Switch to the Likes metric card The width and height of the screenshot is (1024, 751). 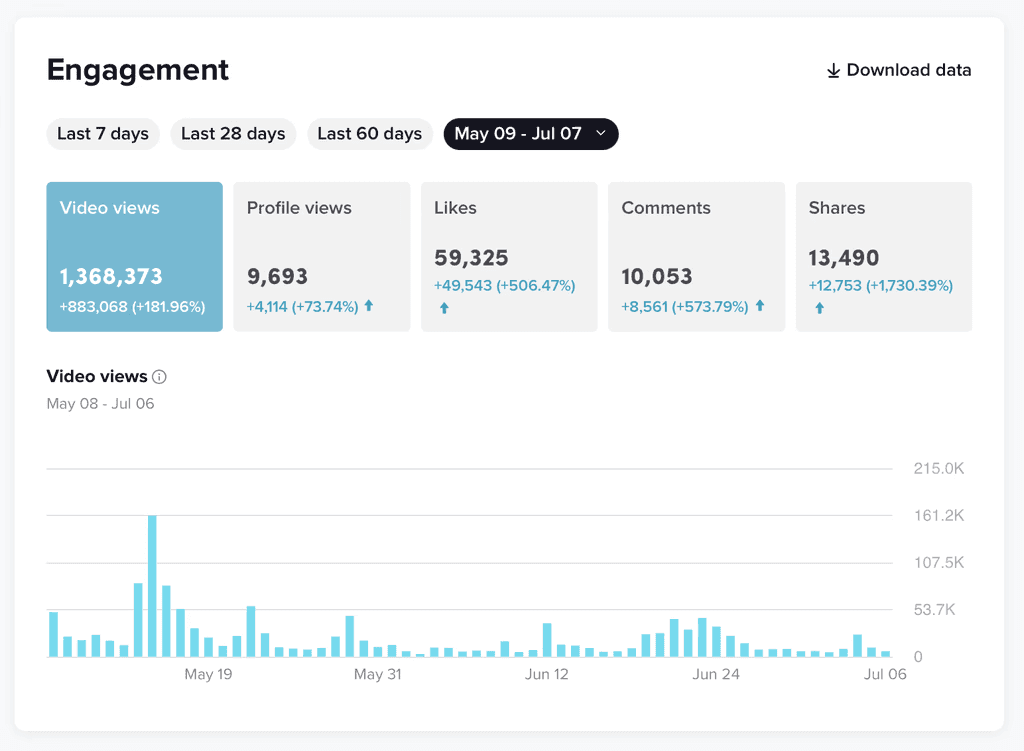tap(509, 257)
